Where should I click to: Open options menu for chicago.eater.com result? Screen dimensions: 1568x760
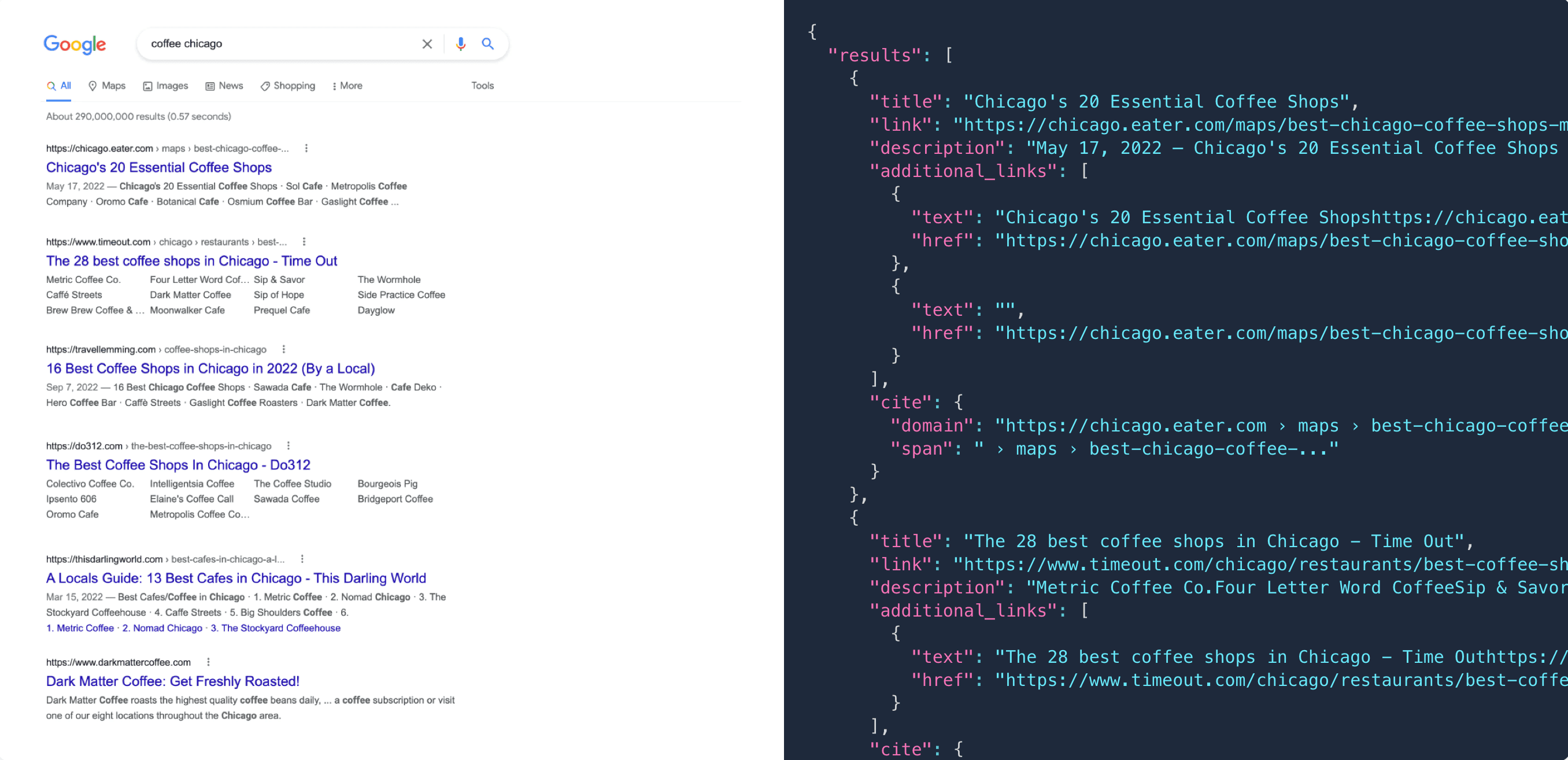pyautogui.click(x=306, y=148)
